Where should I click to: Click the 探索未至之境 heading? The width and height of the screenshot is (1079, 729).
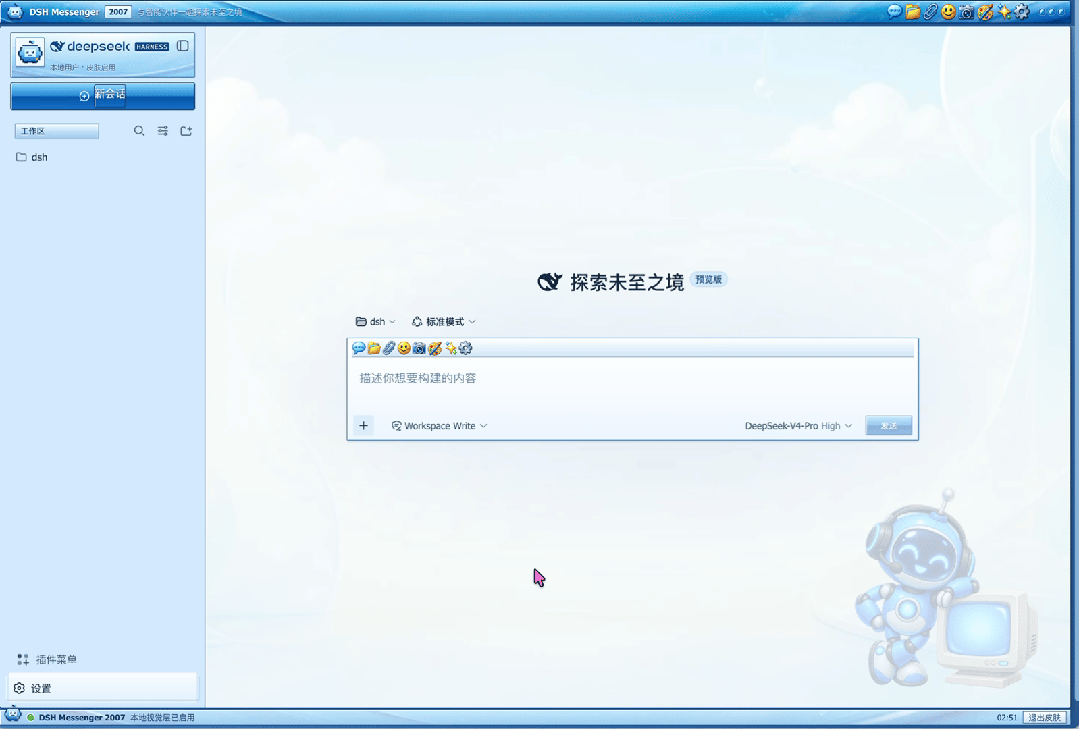pos(627,282)
